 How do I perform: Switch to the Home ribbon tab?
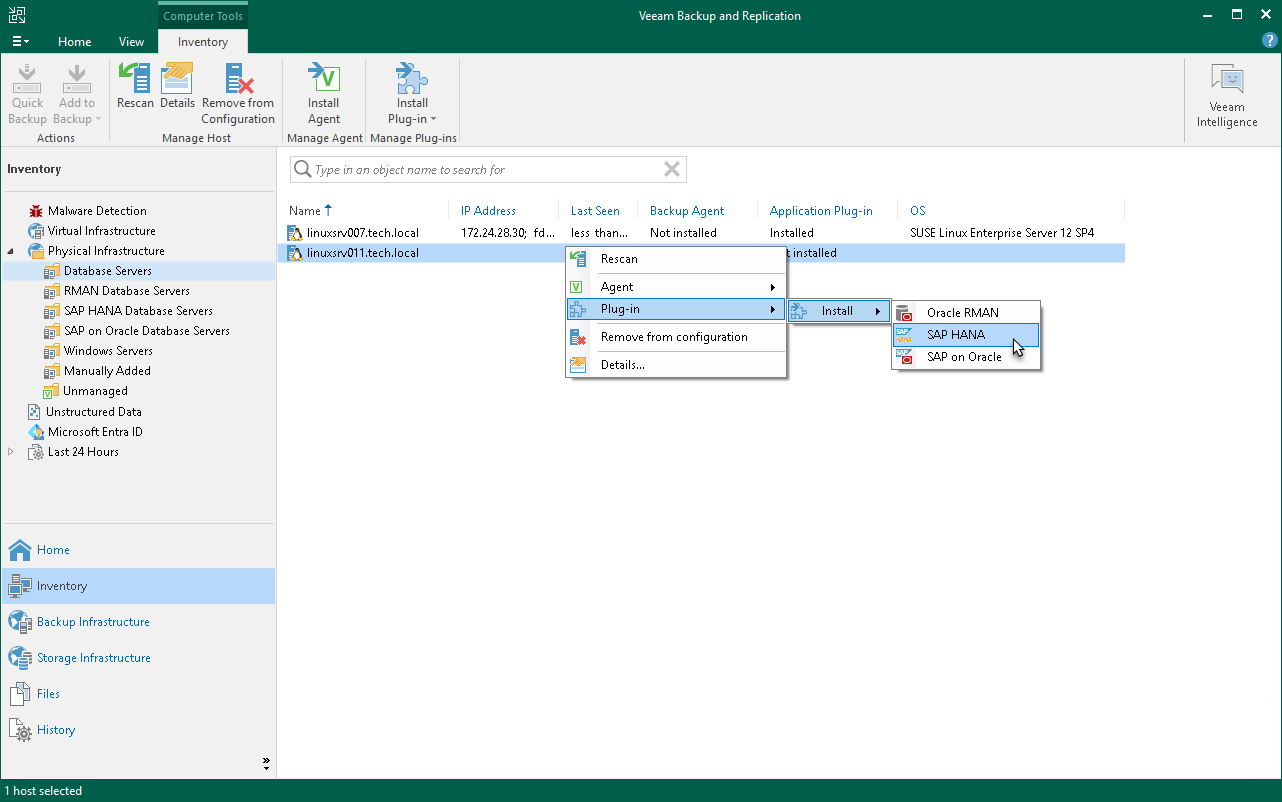click(74, 42)
